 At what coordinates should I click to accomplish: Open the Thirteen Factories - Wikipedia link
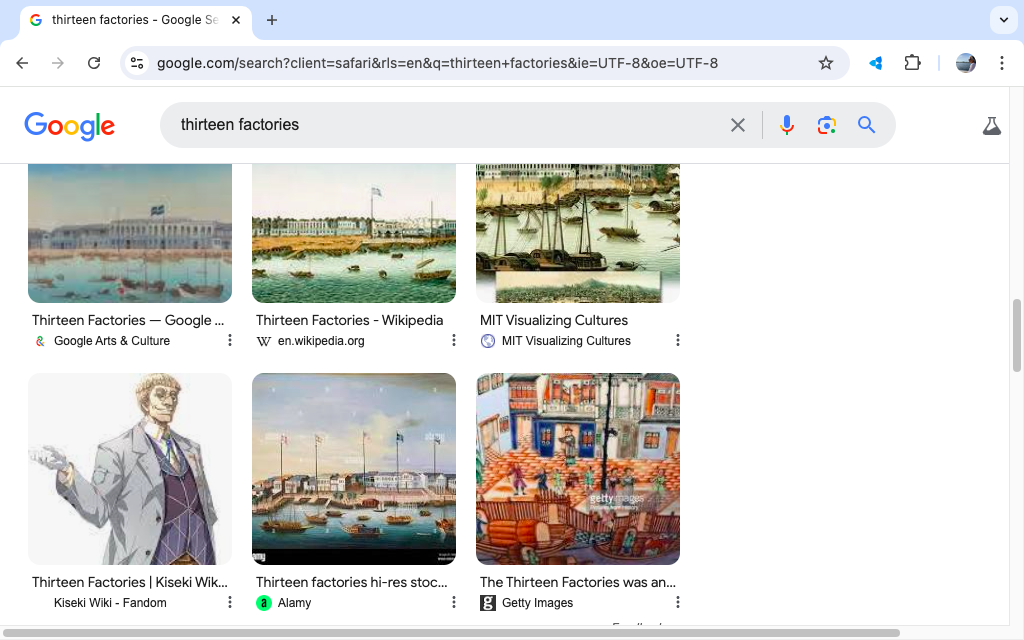point(349,321)
